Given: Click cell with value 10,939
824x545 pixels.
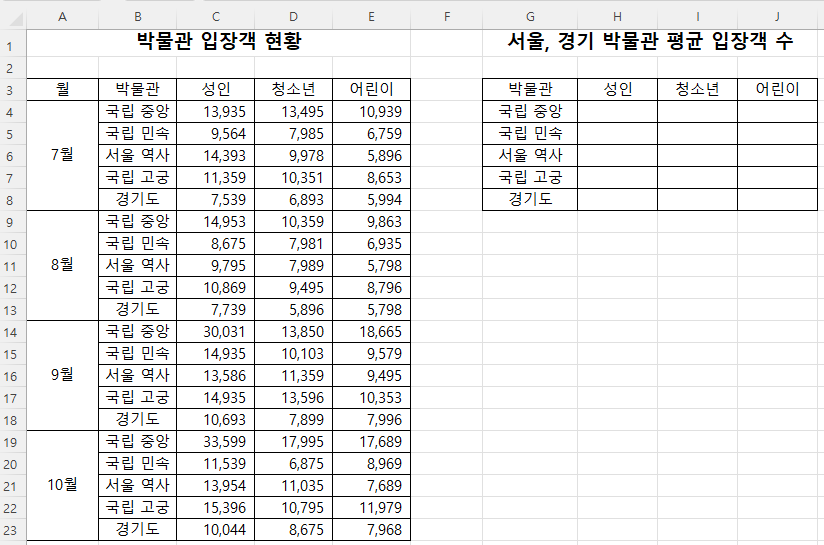Looking at the screenshot, I should click(x=372, y=111).
